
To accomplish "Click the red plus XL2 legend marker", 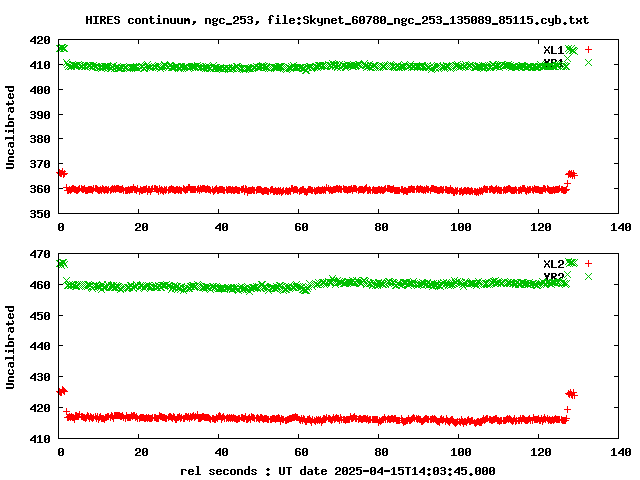I will pyautogui.click(x=588, y=264).
